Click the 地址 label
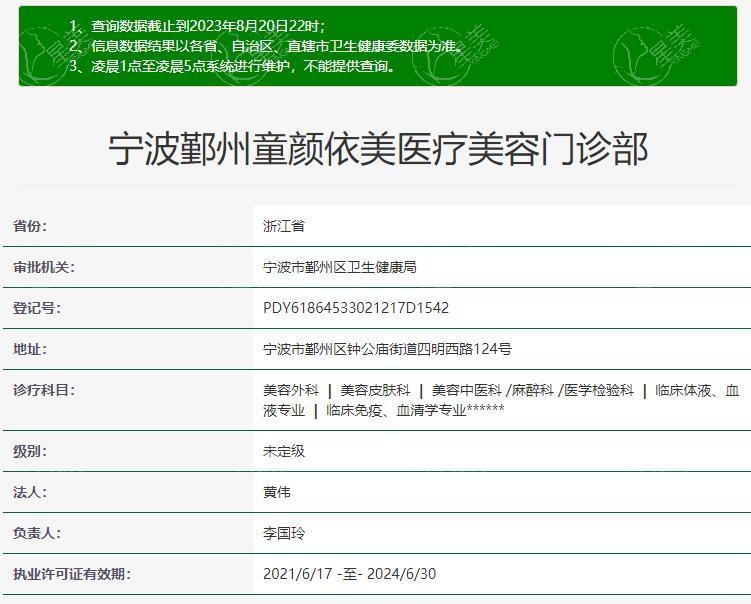 click(30, 349)
